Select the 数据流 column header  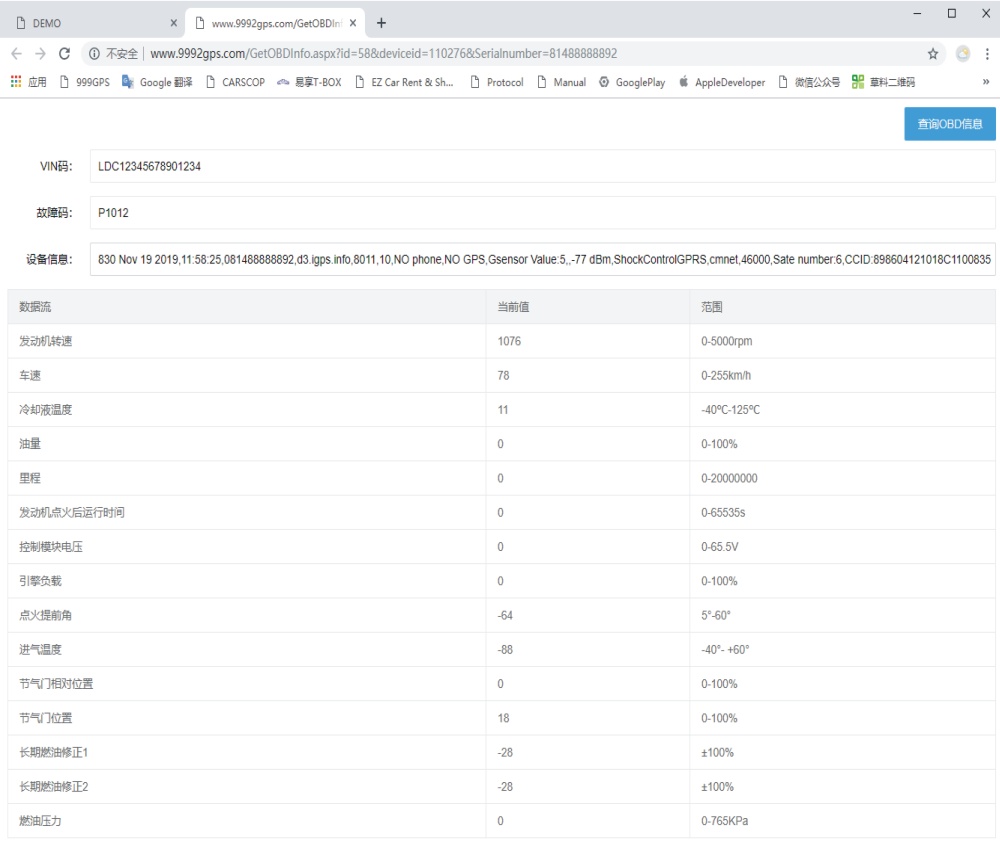tap(35, 307)
